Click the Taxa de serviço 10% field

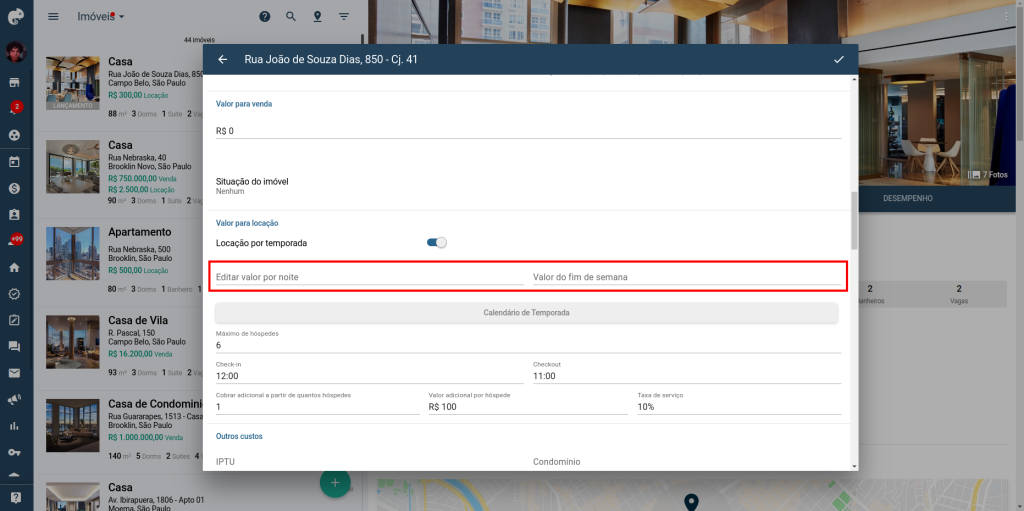[x=739, y=403]
